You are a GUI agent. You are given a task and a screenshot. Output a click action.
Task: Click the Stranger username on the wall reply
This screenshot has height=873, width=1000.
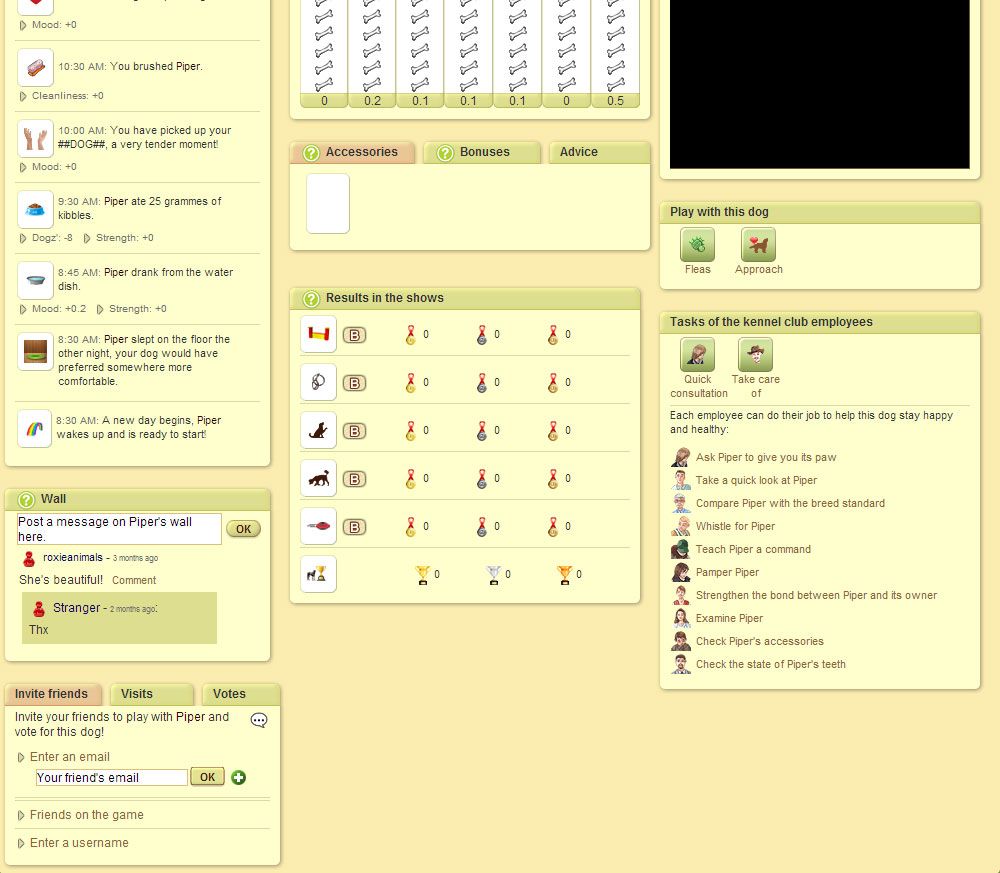(x=77, y=608)
